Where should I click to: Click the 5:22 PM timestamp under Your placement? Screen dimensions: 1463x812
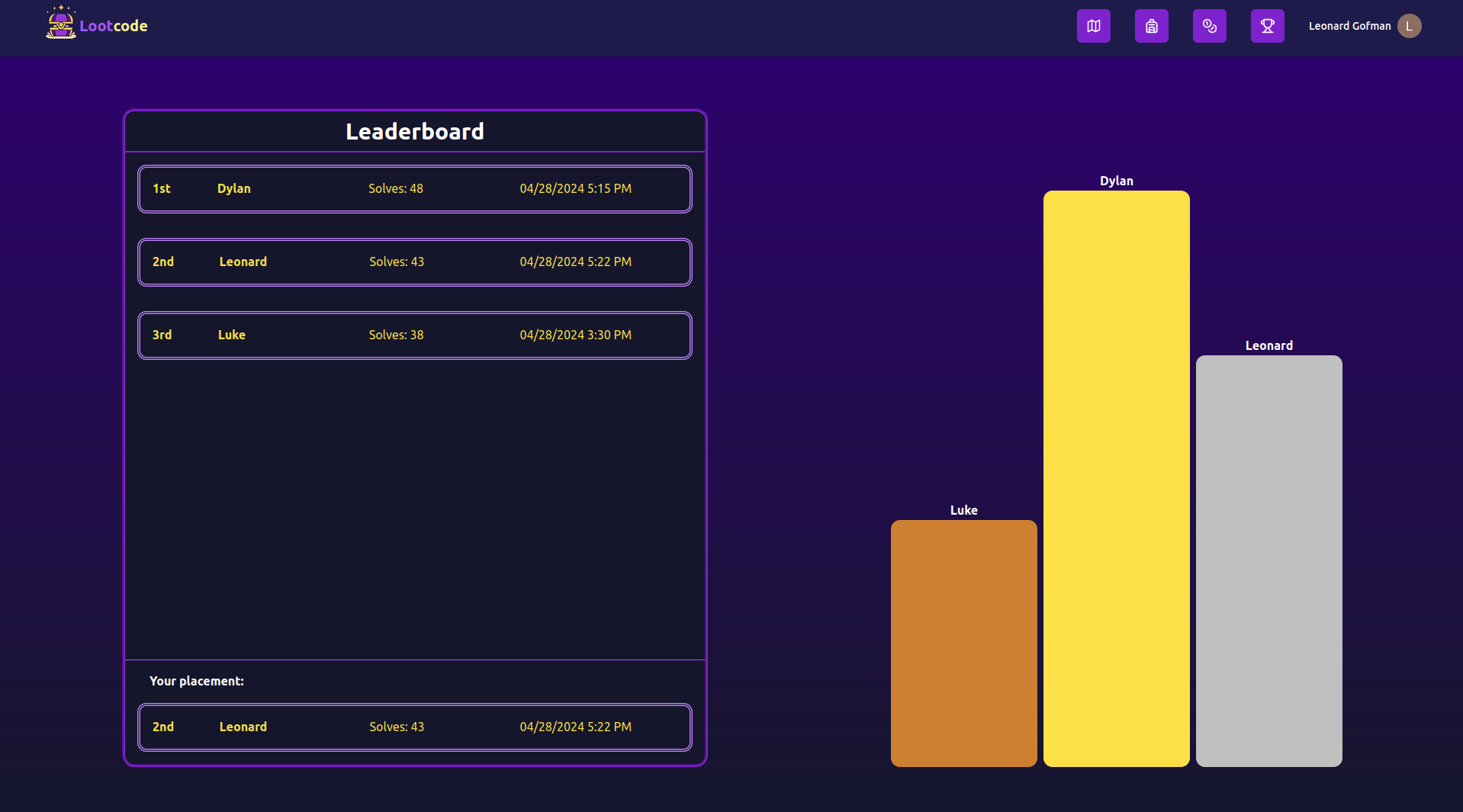tap(576, 727)
